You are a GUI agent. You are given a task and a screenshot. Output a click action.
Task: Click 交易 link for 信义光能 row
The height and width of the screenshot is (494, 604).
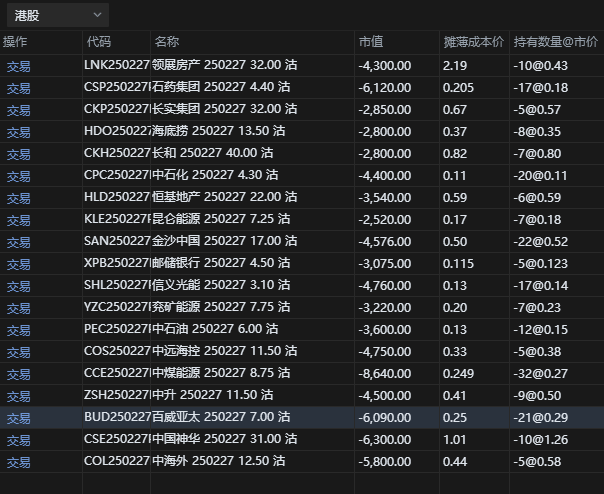coord(18,286)
